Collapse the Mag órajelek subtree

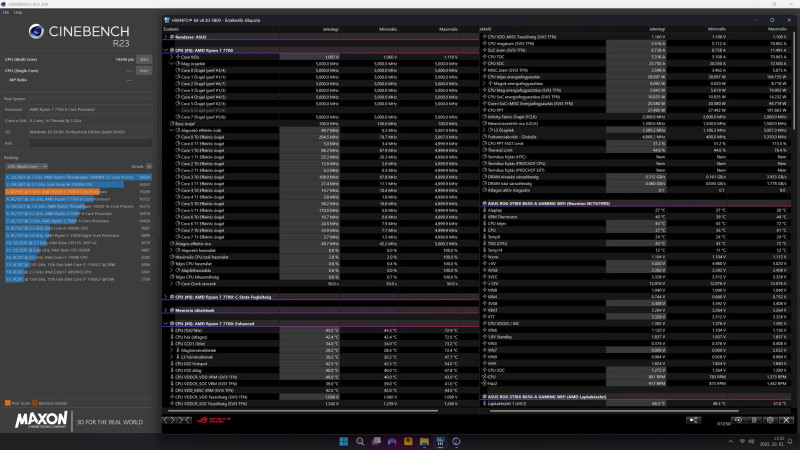[x=172, y=64]
